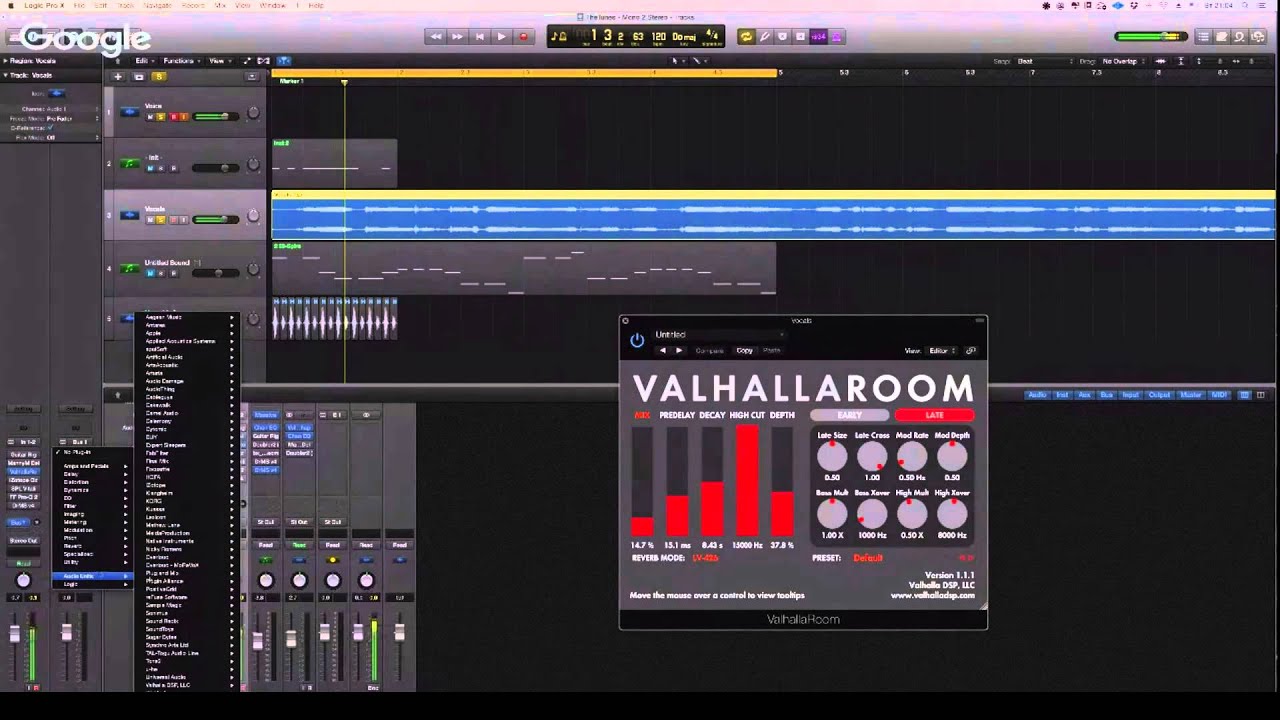Click the Vocals track icon
The height and width of the screenshot is (720, 1280).
(x=130, y=215)
